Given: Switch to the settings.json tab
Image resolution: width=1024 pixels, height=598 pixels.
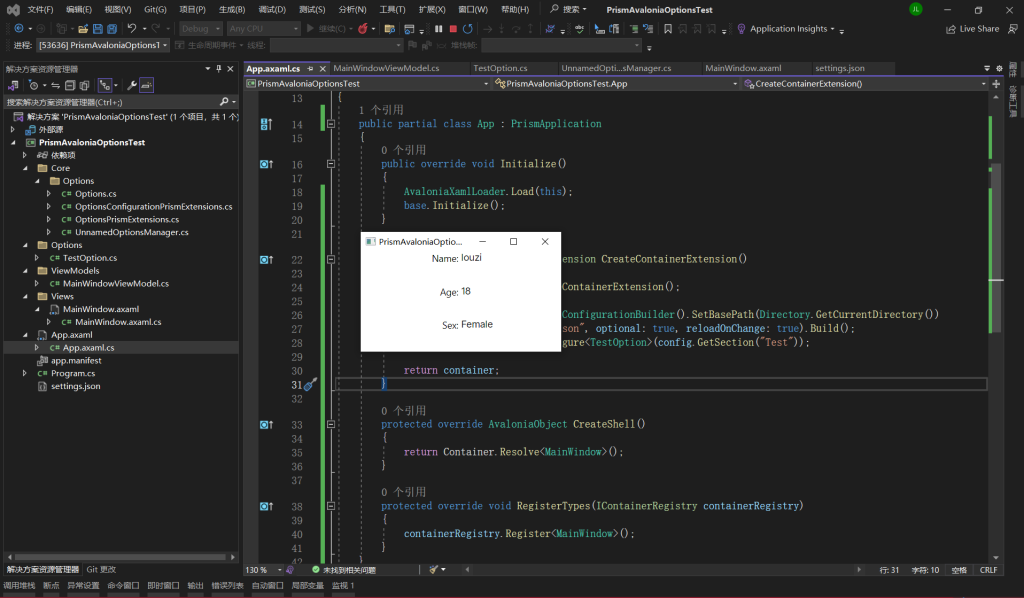Looking at the screenshot, I should (840, 68).
